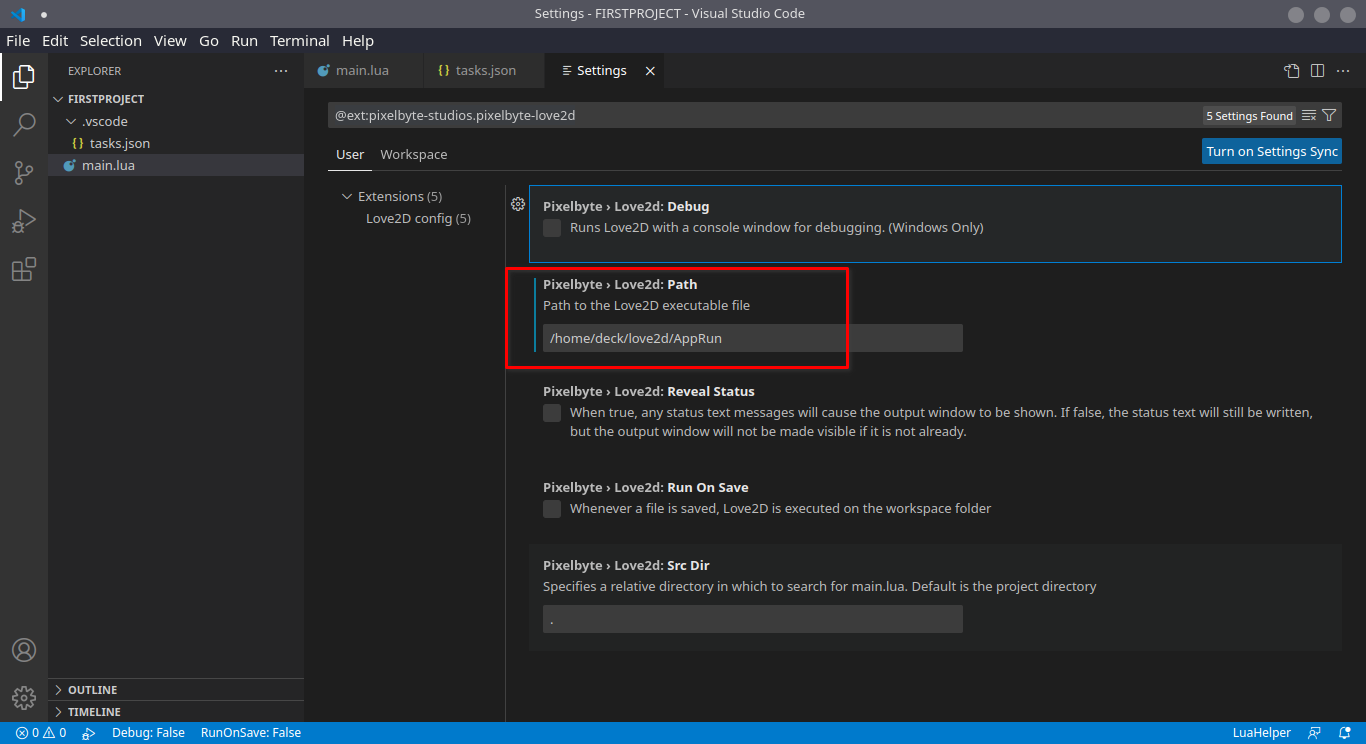Click the Src Dir input field
This screenshot has height=744, width=1366.
(753, 619)
